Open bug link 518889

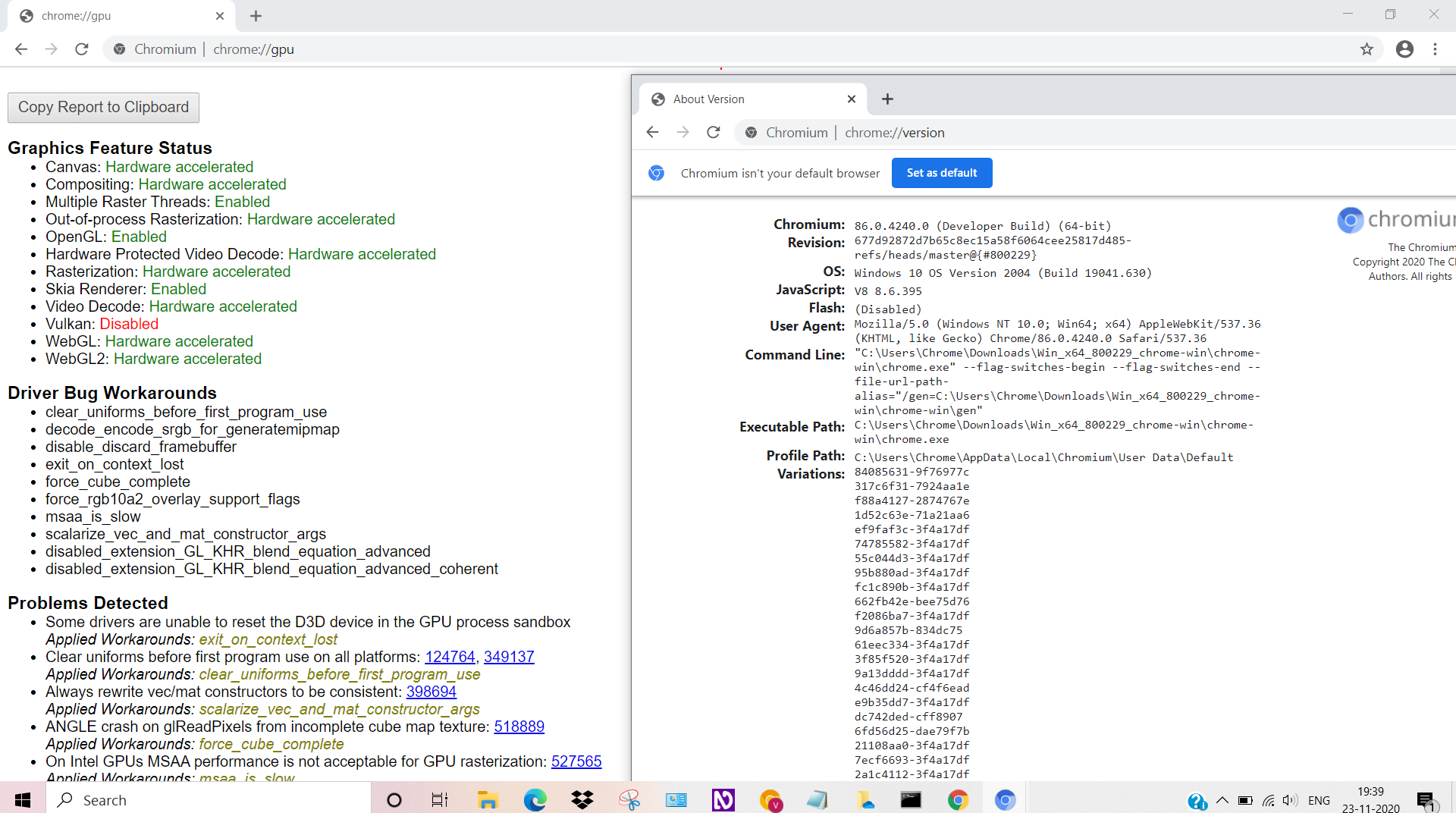pyautogui.click(x=519, y=727)
